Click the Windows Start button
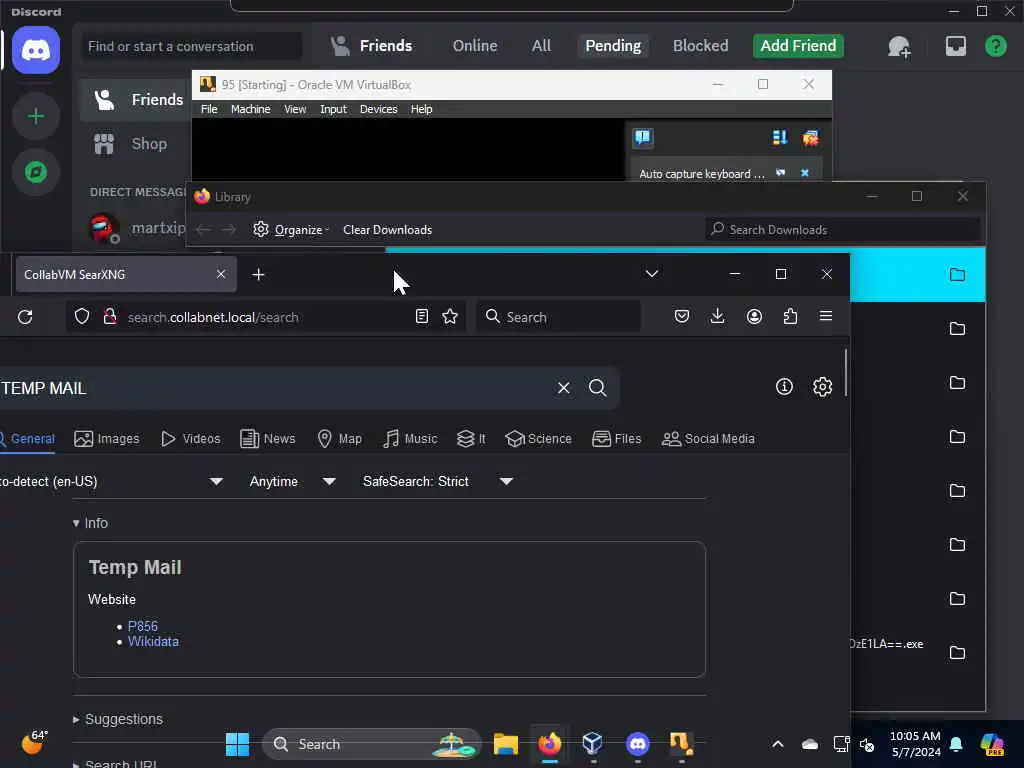Viewport: 1024px width, 768px height. click(237, 744)
